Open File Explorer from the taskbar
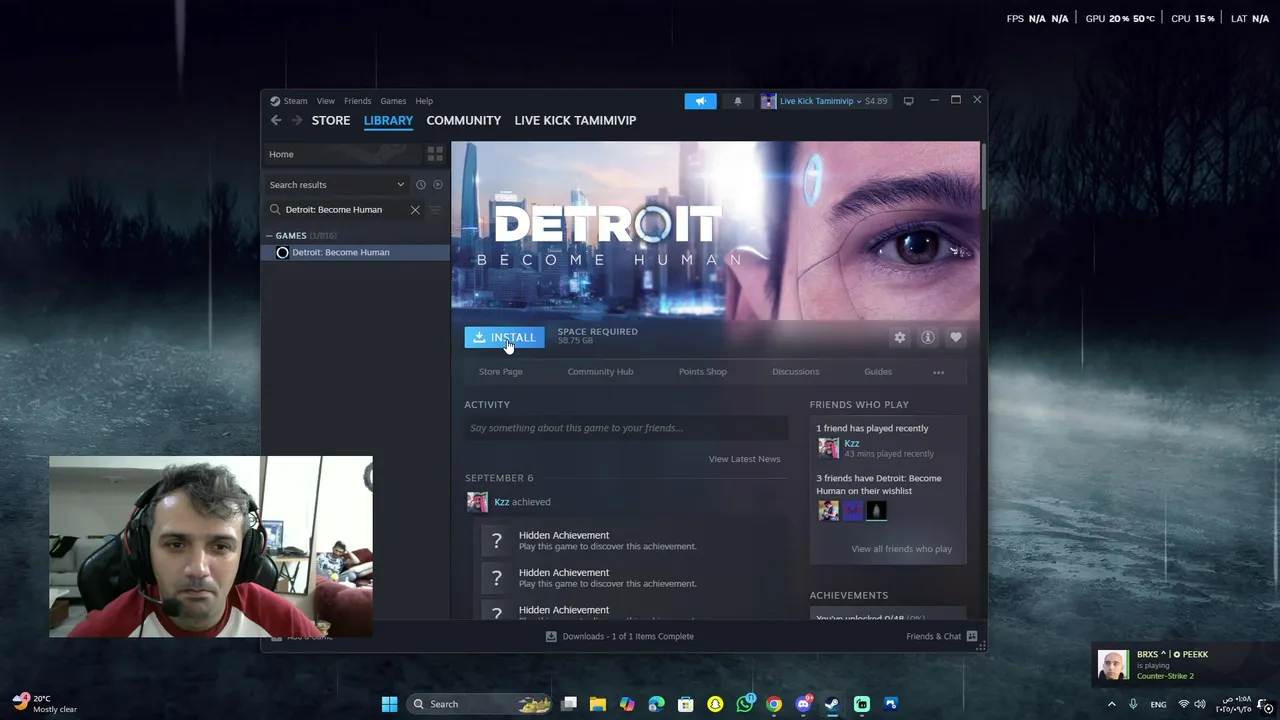 point(598,704)
